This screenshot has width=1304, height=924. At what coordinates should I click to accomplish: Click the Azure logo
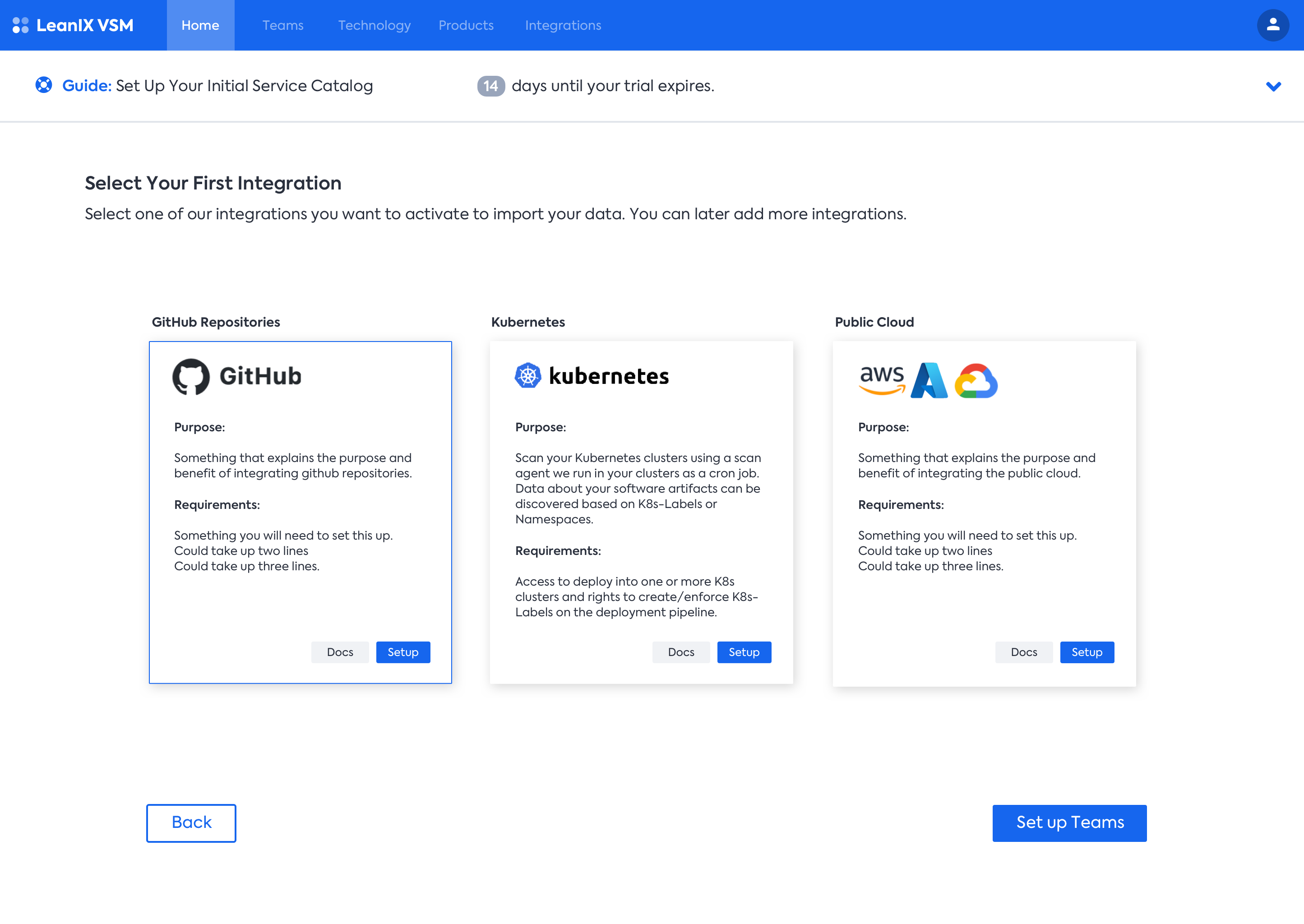pos(929,380)
